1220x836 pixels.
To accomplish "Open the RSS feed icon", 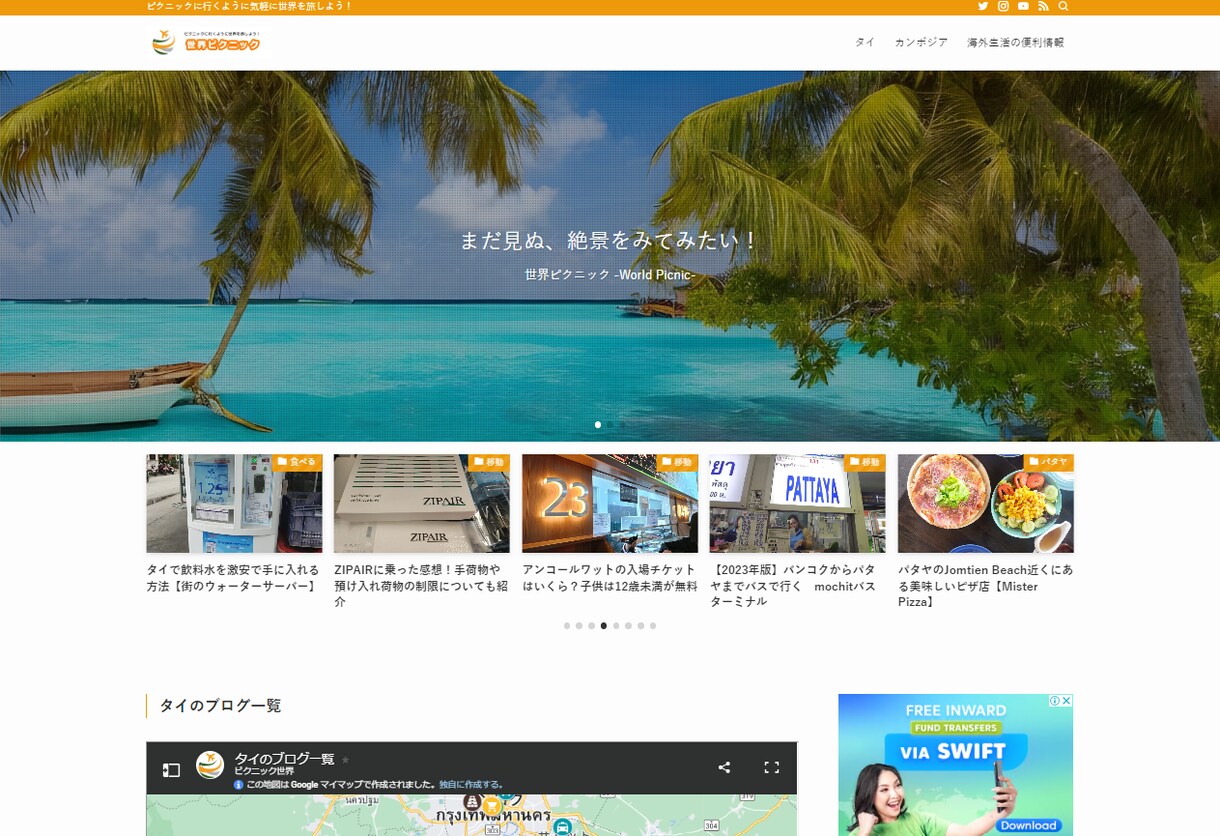I will (x=1043, y=6).
